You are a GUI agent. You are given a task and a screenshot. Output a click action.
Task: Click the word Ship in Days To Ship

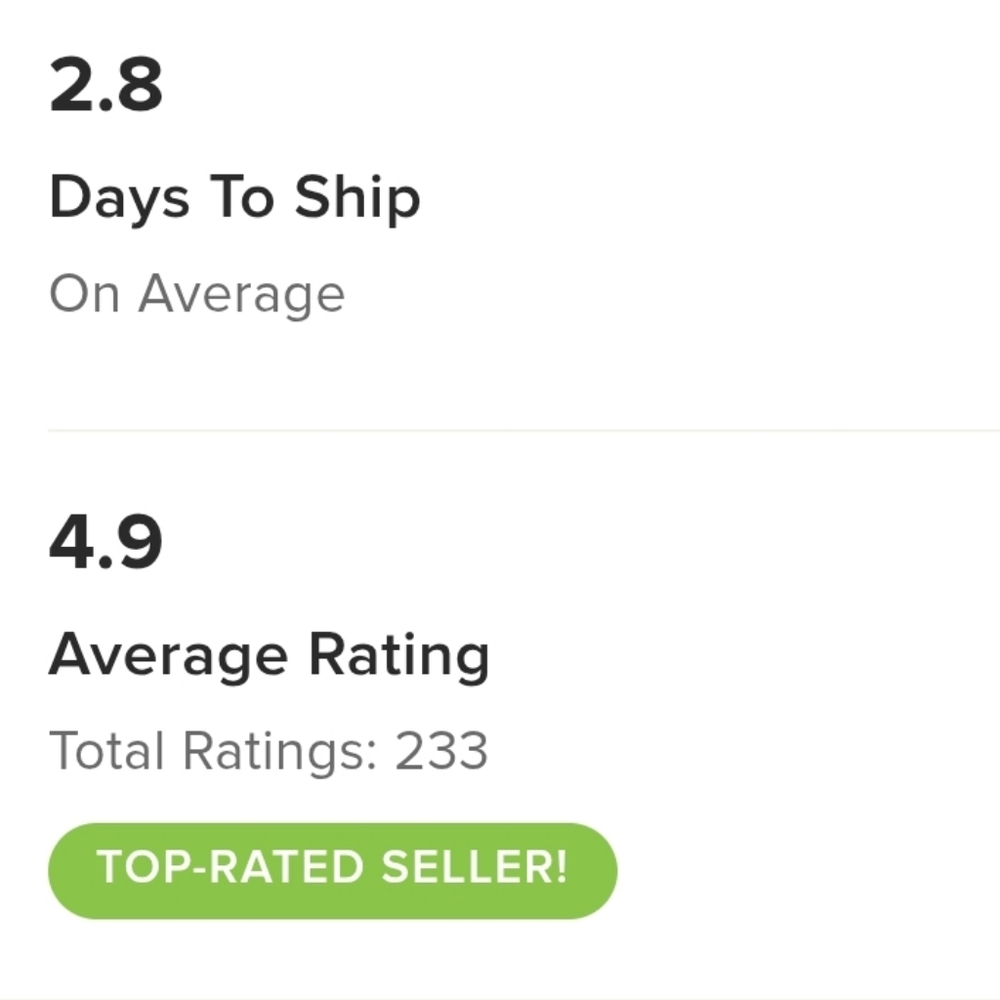pyautogui.click(x=357, y=200)
